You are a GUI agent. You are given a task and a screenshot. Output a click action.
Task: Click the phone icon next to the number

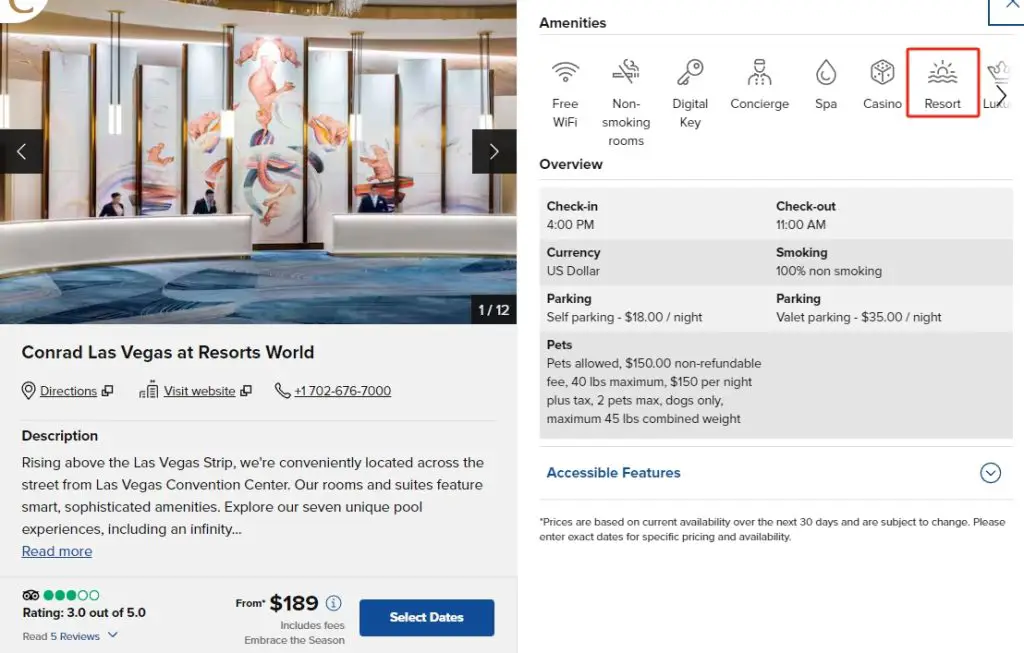(282, 390)
